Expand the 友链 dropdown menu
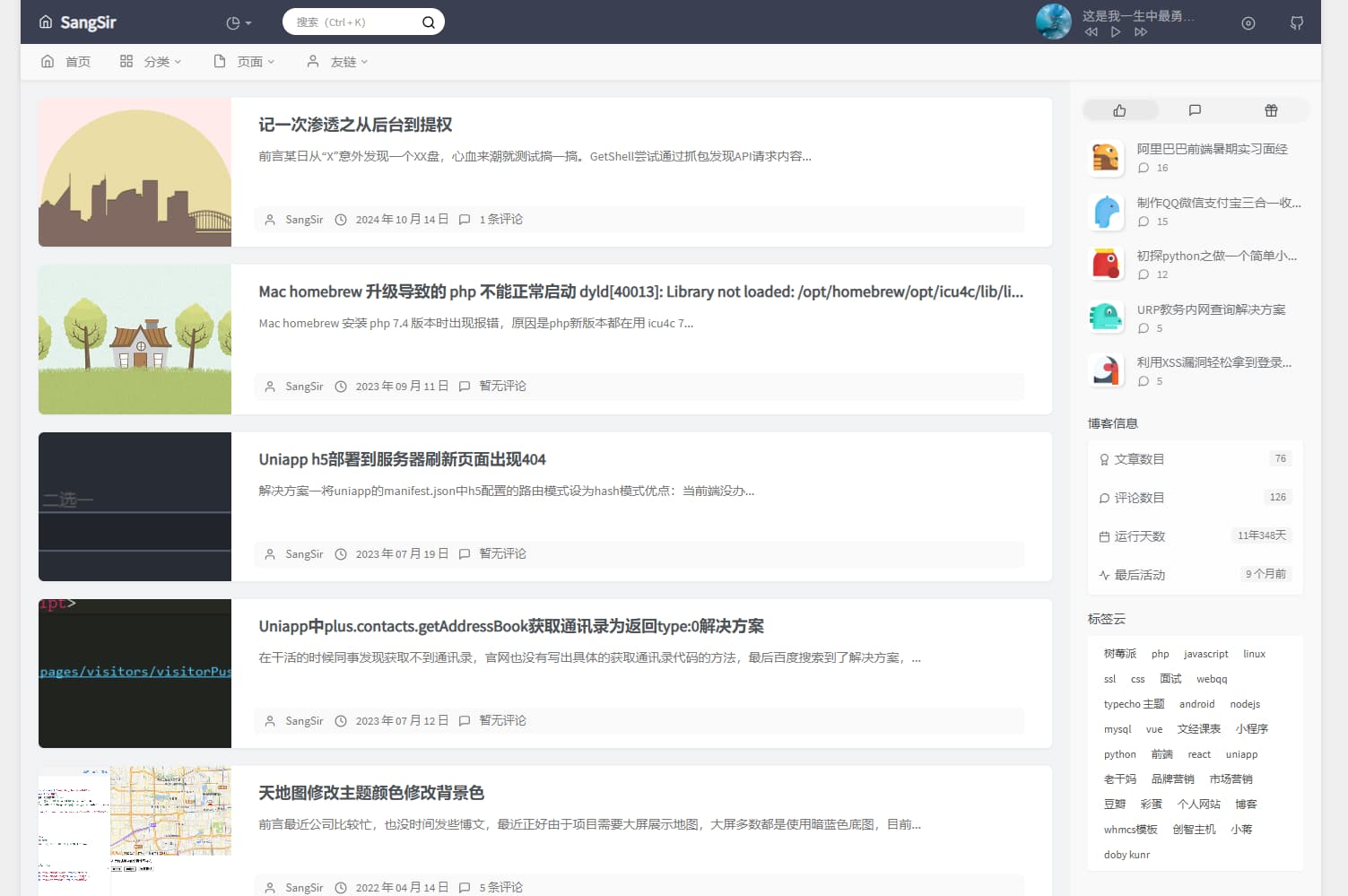Screen dimensions: 1348x896 (337, 62)
